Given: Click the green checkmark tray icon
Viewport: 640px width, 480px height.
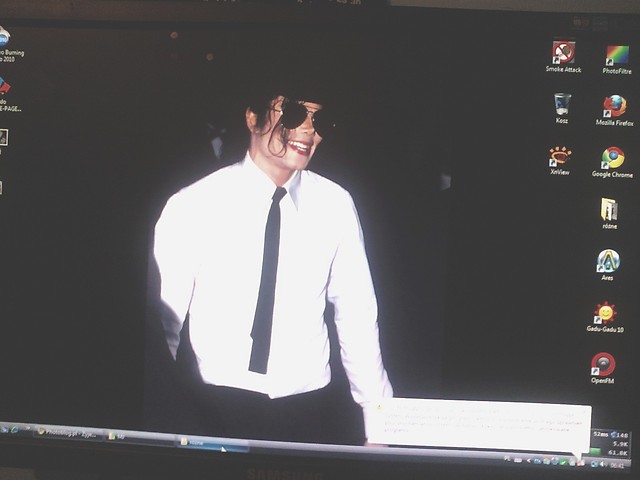Looking at the screenshot, I should [x=563, y=462].
